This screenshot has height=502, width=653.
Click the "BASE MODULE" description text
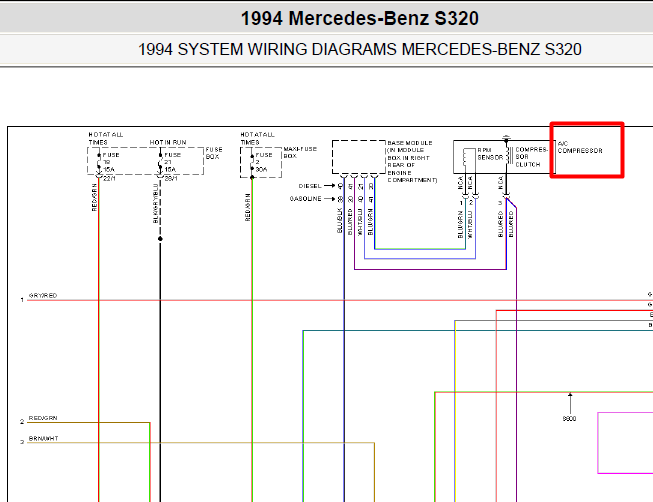click(x=412, y=161)
